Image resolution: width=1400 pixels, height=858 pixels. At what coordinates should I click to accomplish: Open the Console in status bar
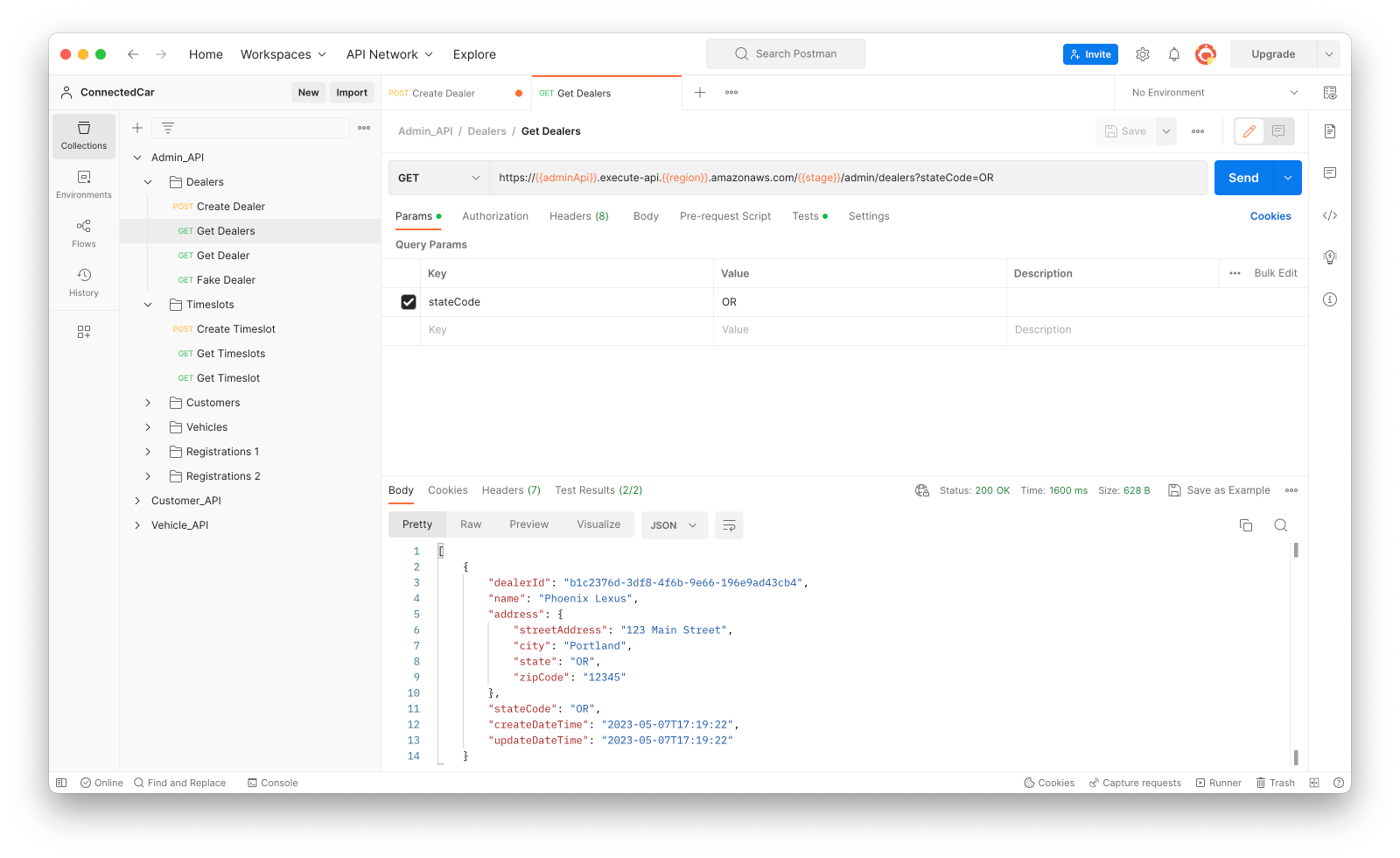pyautogui.click(x=273, y=783)
